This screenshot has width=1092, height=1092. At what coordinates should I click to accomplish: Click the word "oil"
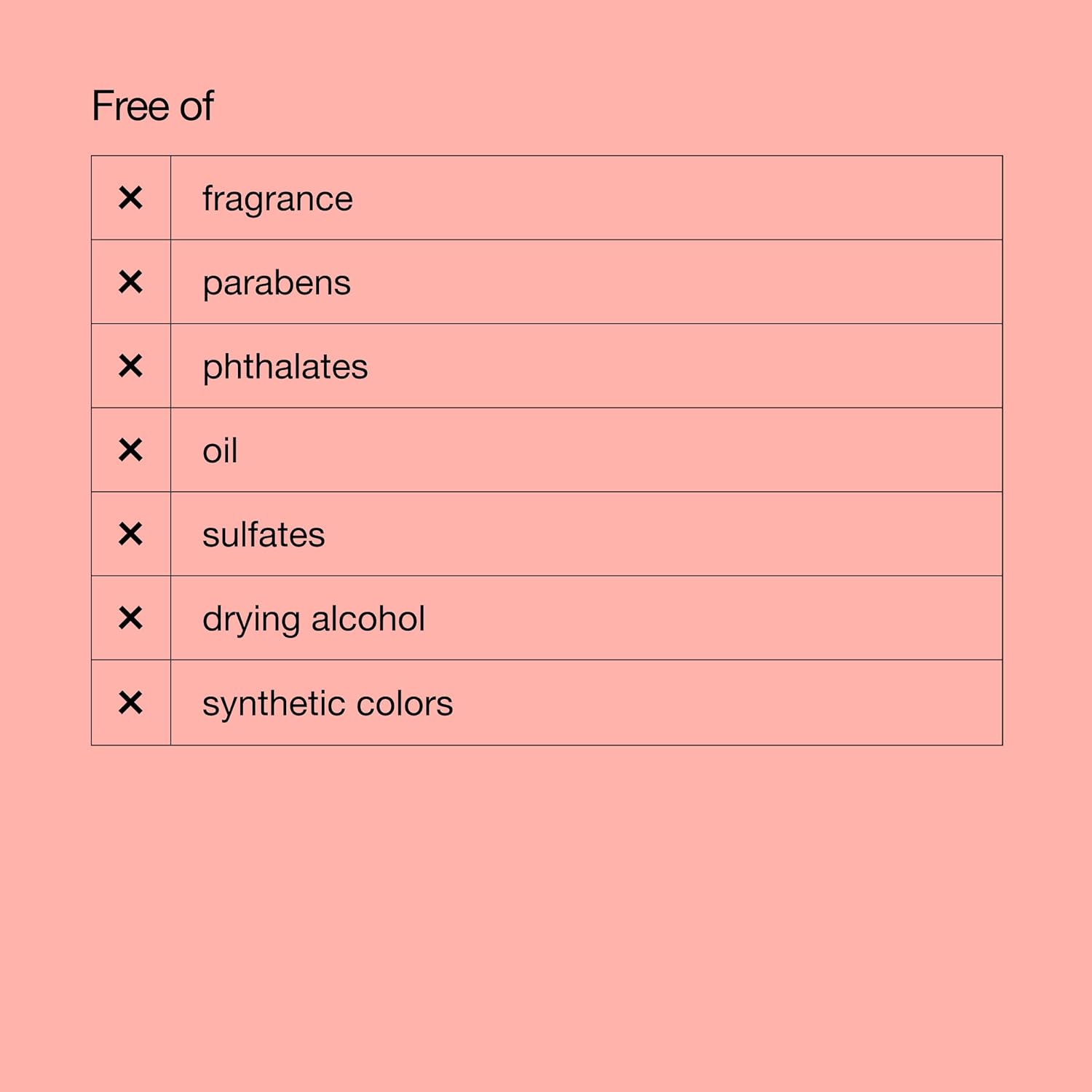(220, 451)
